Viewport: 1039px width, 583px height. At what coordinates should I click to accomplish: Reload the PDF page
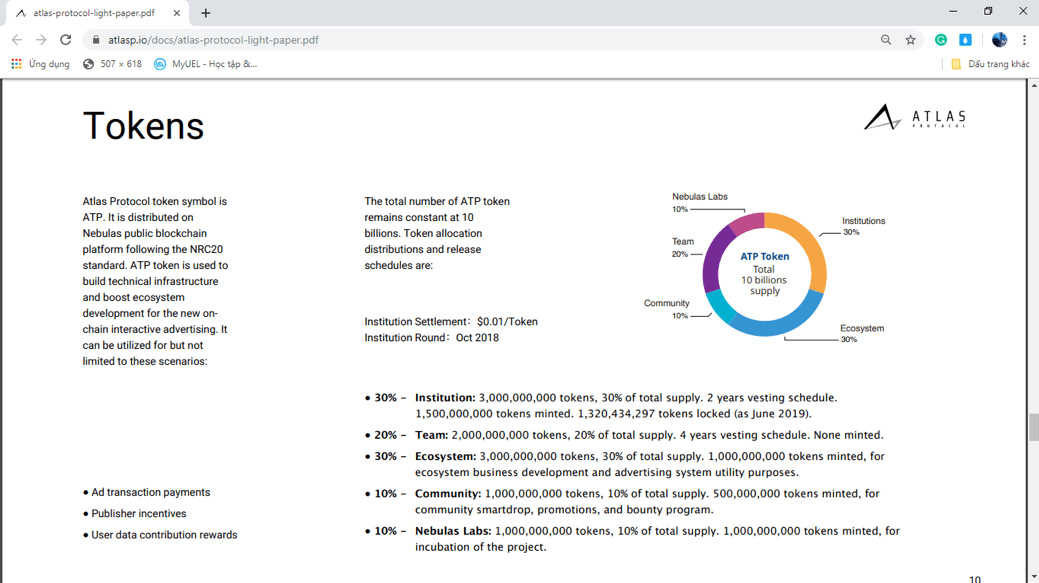coord(66,40)
